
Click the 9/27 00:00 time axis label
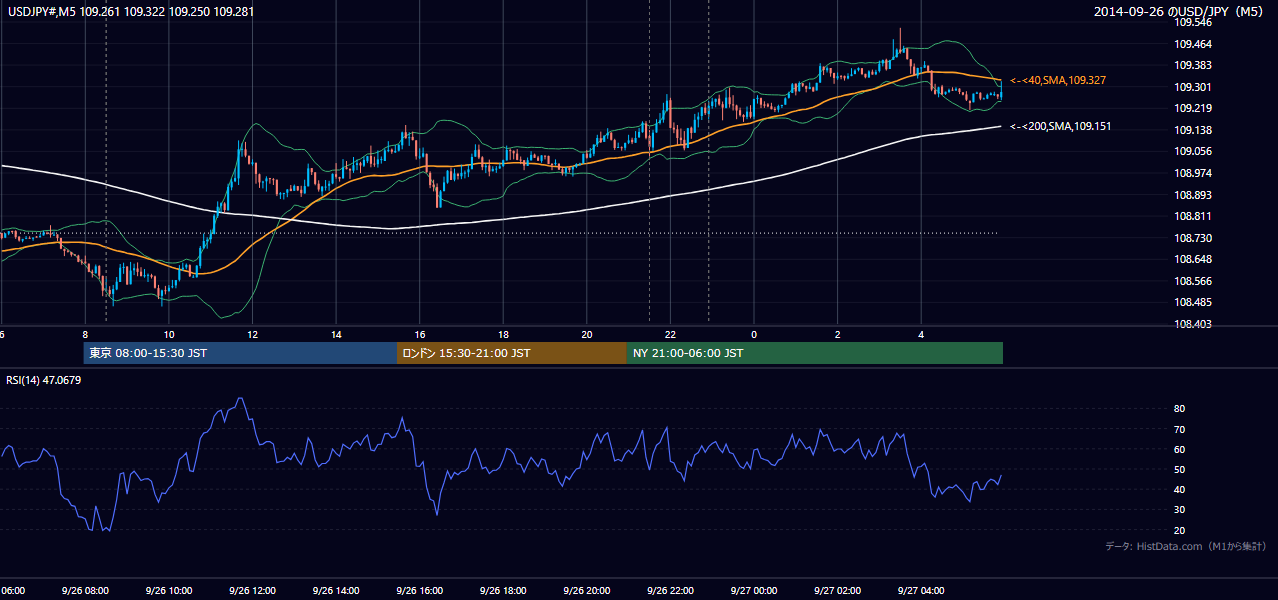coord(753,590)
